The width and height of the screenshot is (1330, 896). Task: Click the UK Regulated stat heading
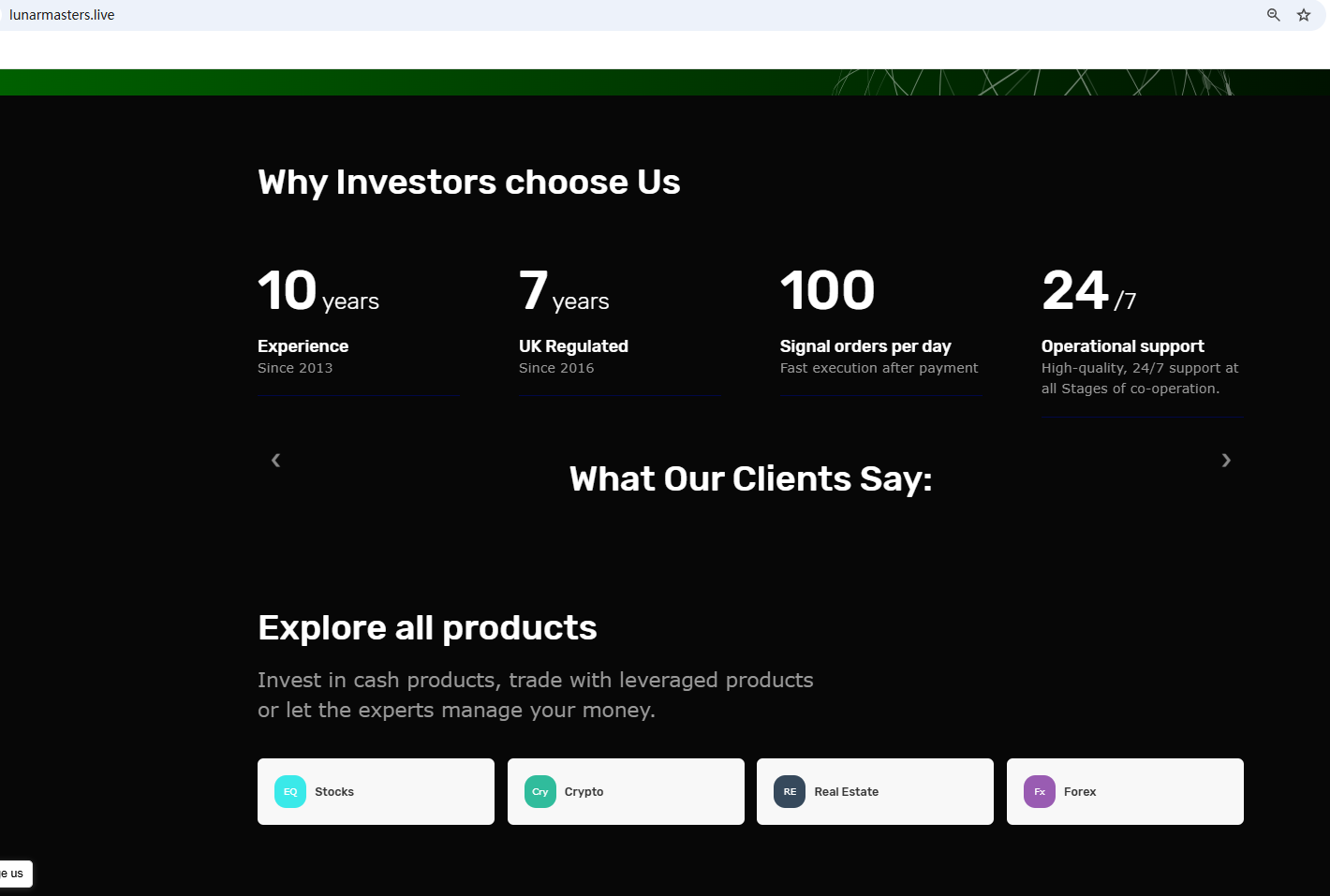(x=573, y=346)
